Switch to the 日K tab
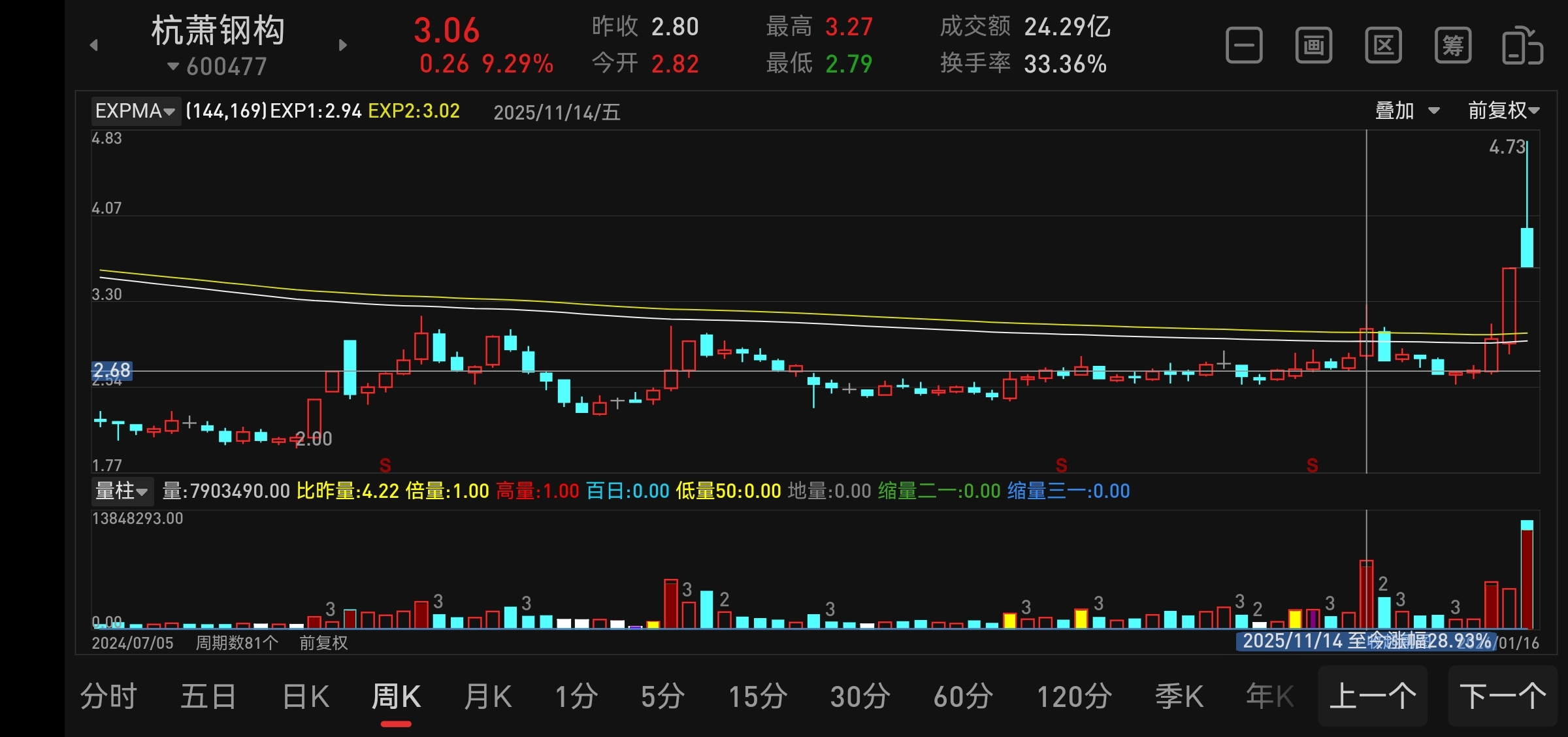The image size is (1568, 737). click(305, 696)
